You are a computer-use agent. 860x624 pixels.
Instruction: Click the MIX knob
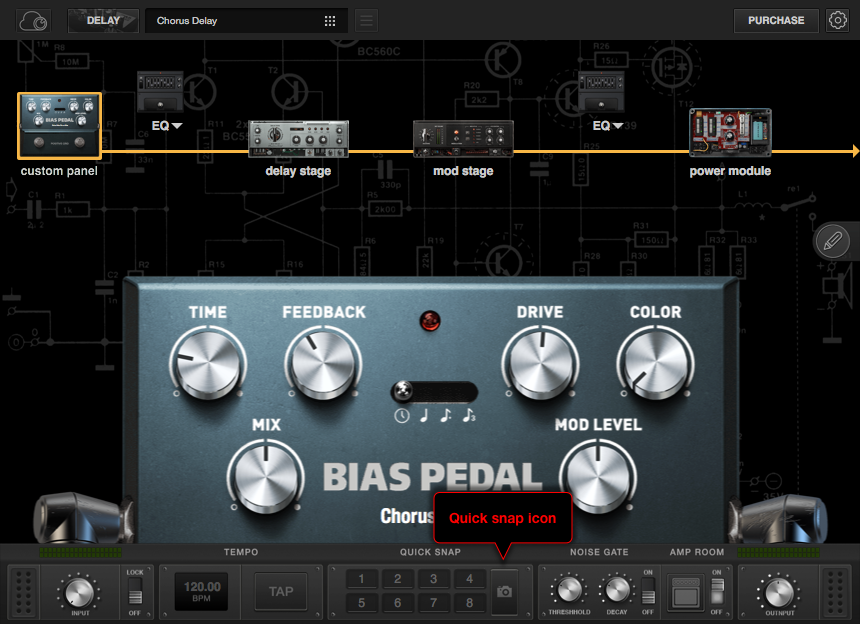click(x=266, y=476)
